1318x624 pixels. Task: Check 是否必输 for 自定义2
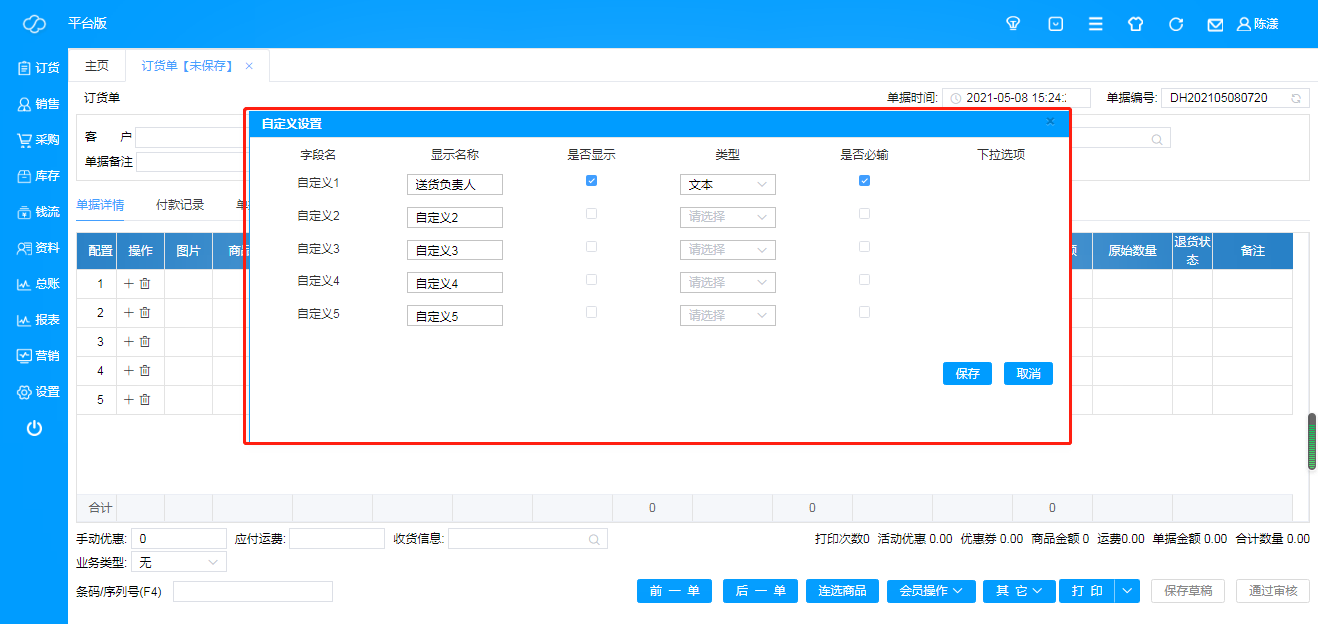[x=864, y=214]
